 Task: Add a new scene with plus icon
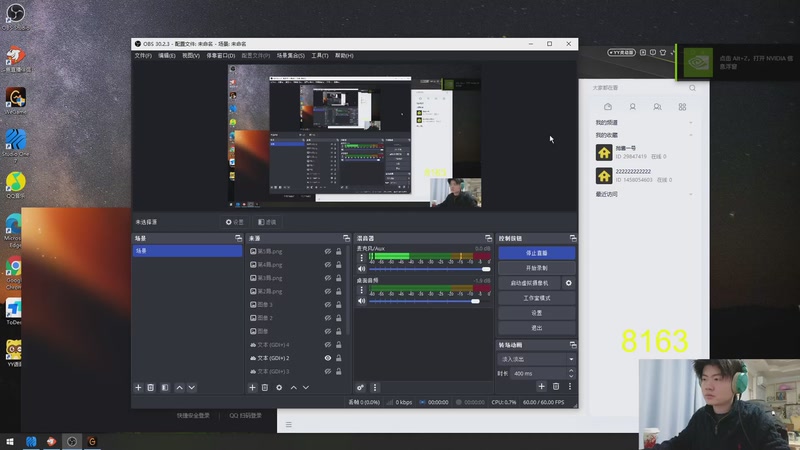click(138, 388)
